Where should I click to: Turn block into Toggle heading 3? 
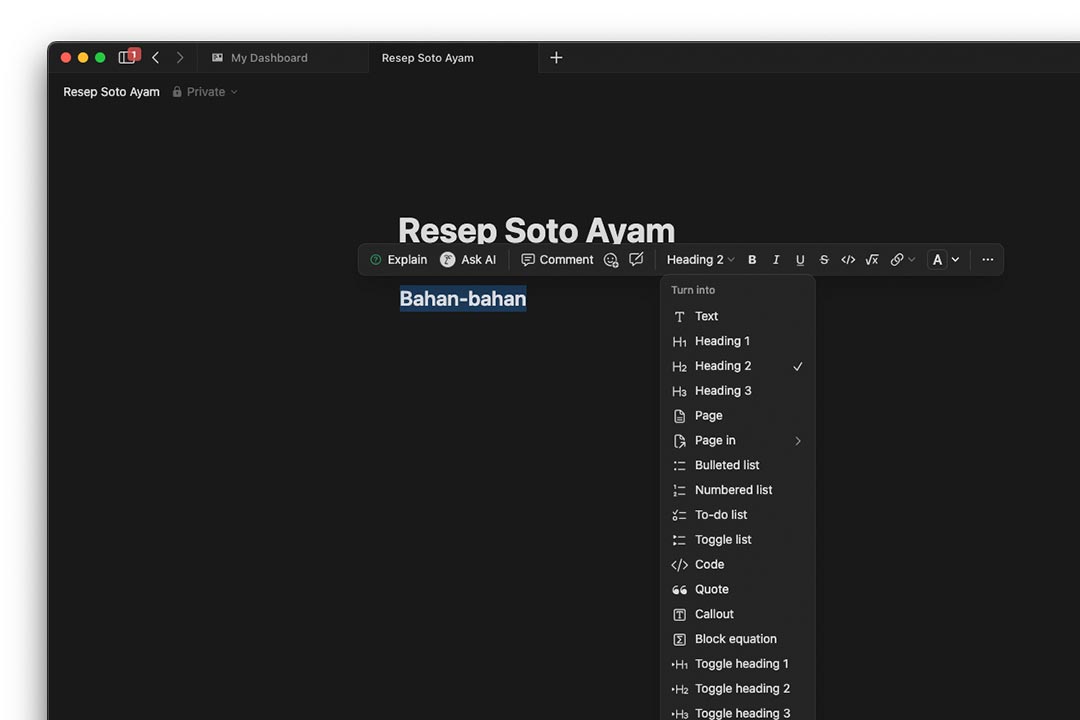(x=738, y=712)
